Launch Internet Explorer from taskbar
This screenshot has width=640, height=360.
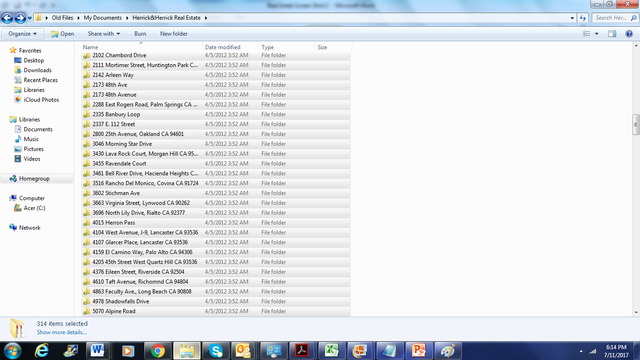[41, 351]
